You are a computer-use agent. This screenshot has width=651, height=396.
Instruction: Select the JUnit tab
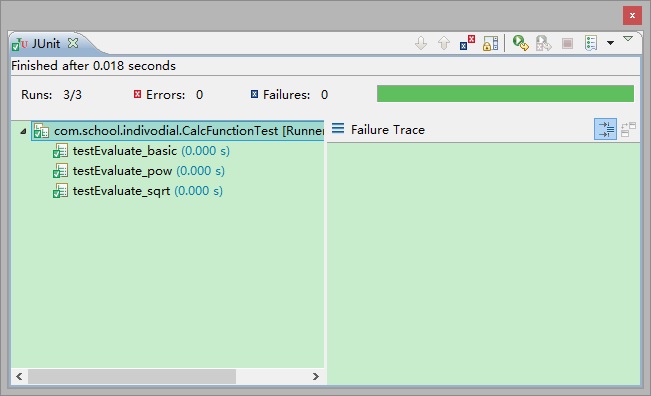pyautogui.click(x=46, y=43)
